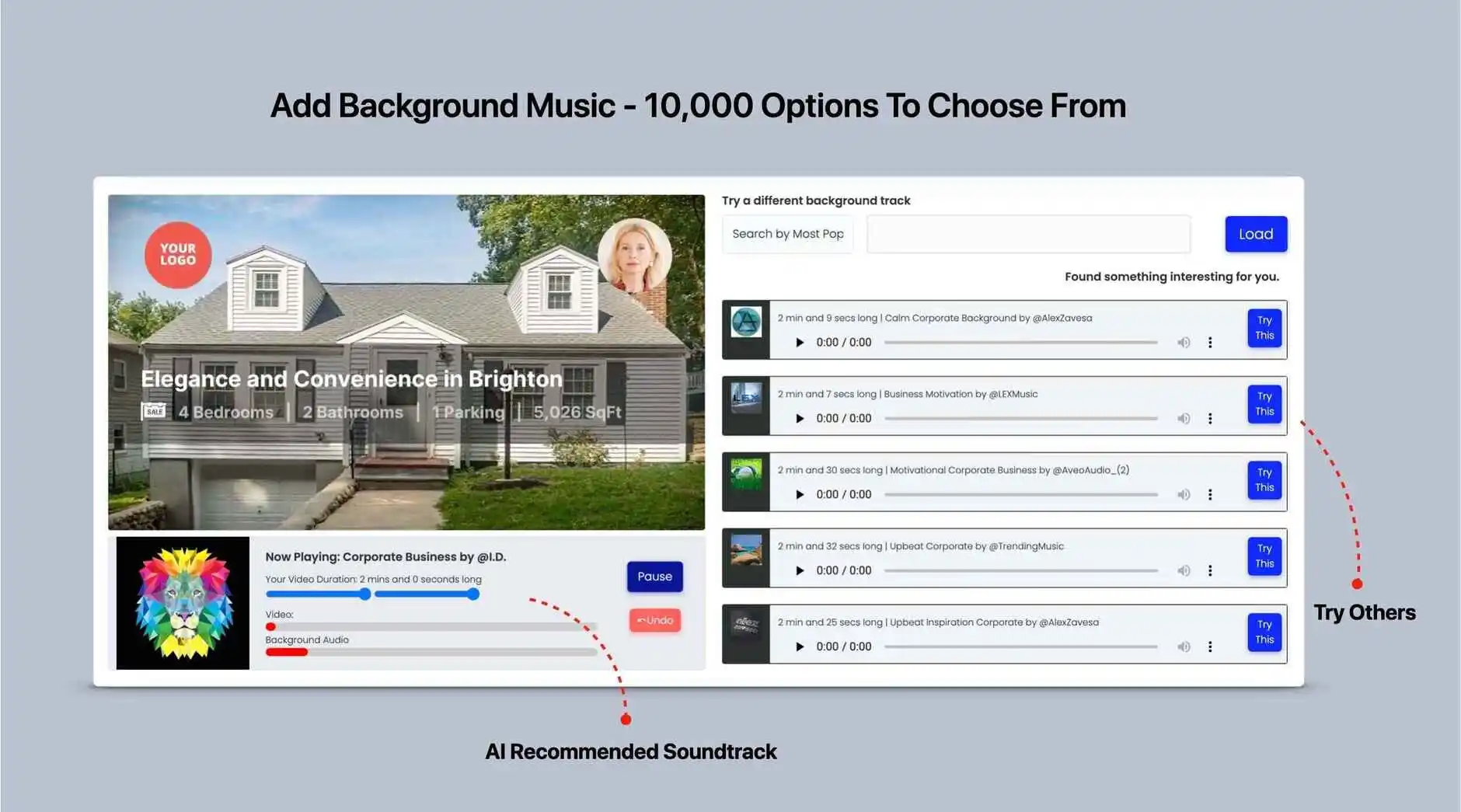The height and width of the screenshot is (812, 1461).
Task: Open the three-dot menu for Business Motivation
Action: [1210, 418]
